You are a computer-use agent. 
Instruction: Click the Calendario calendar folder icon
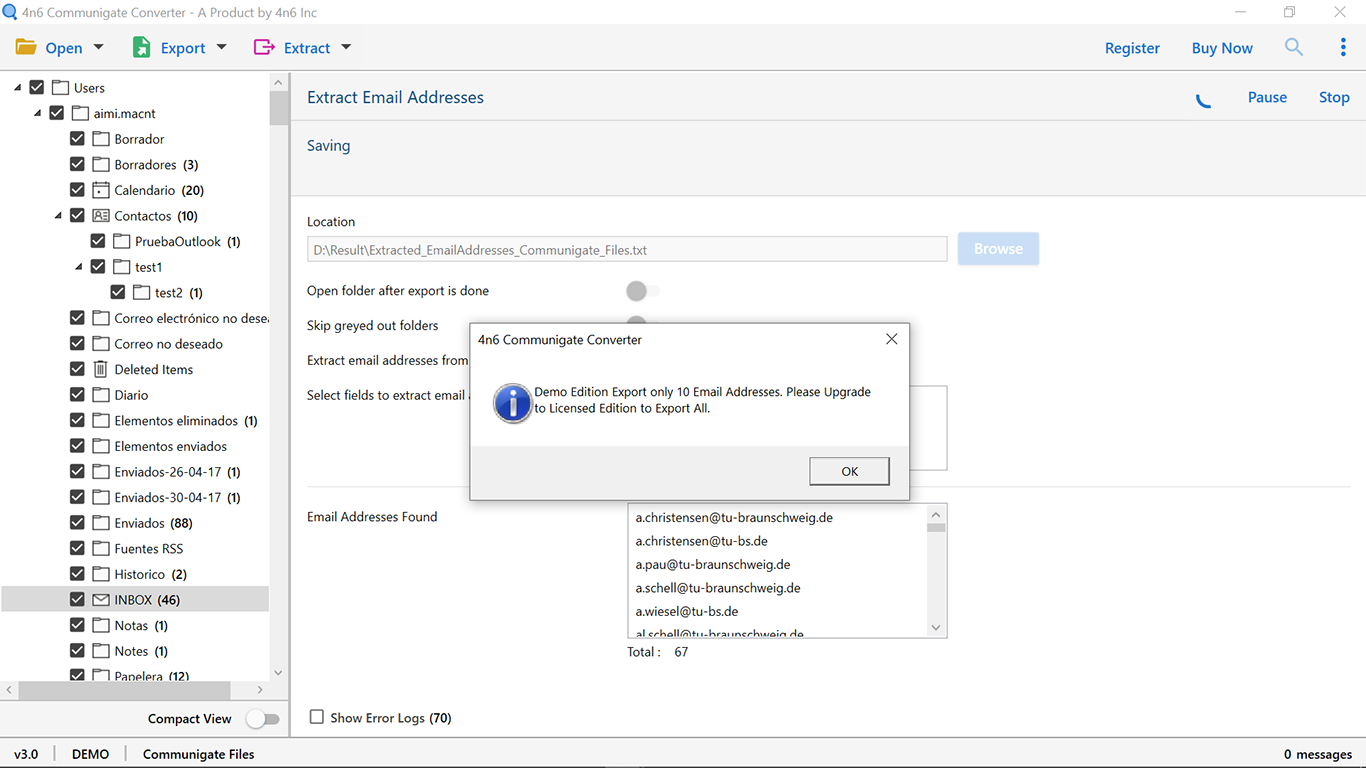click(x=101, y=190)
